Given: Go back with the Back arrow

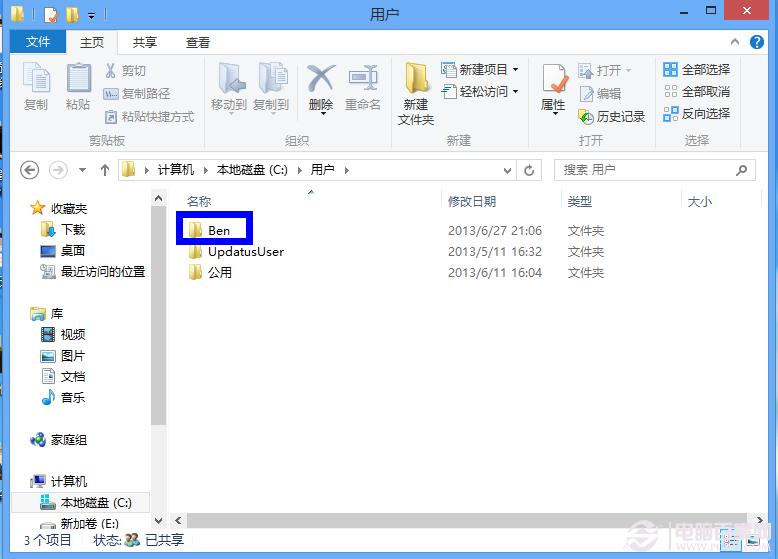Looking at the screenshot, I should (30, 170).
